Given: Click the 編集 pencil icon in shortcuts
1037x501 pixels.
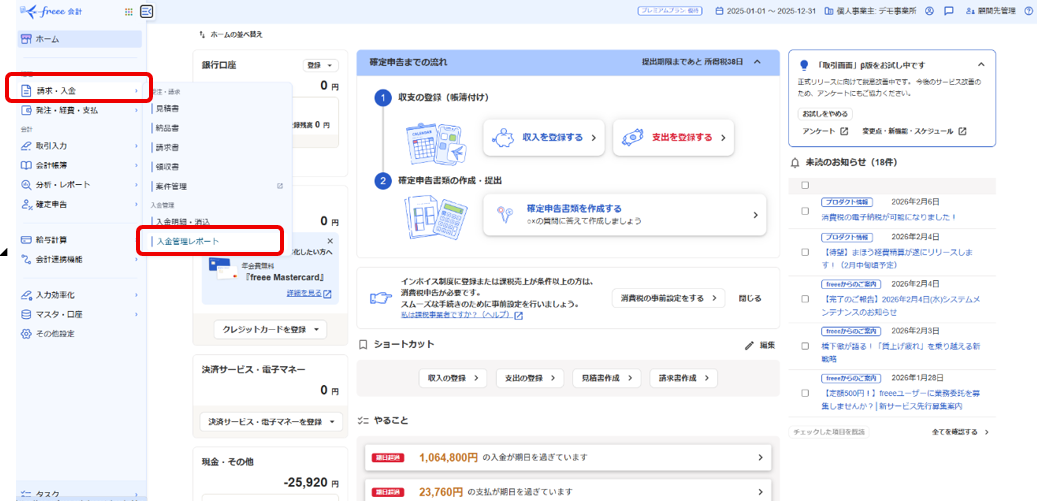Looking at the screenshot, I should pos(749,345).
